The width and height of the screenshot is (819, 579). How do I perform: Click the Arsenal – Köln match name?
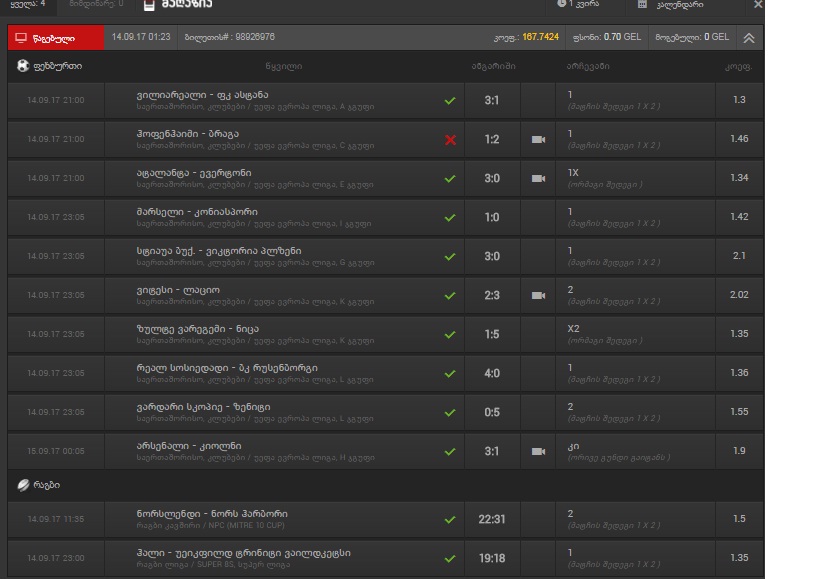[x=189, y=446]
